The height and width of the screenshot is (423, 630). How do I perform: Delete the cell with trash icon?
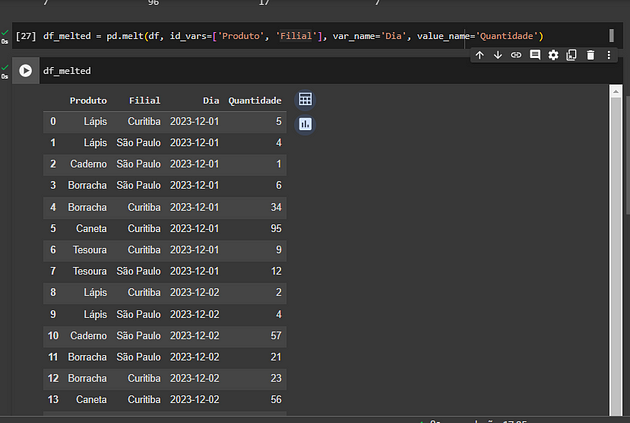590,55
